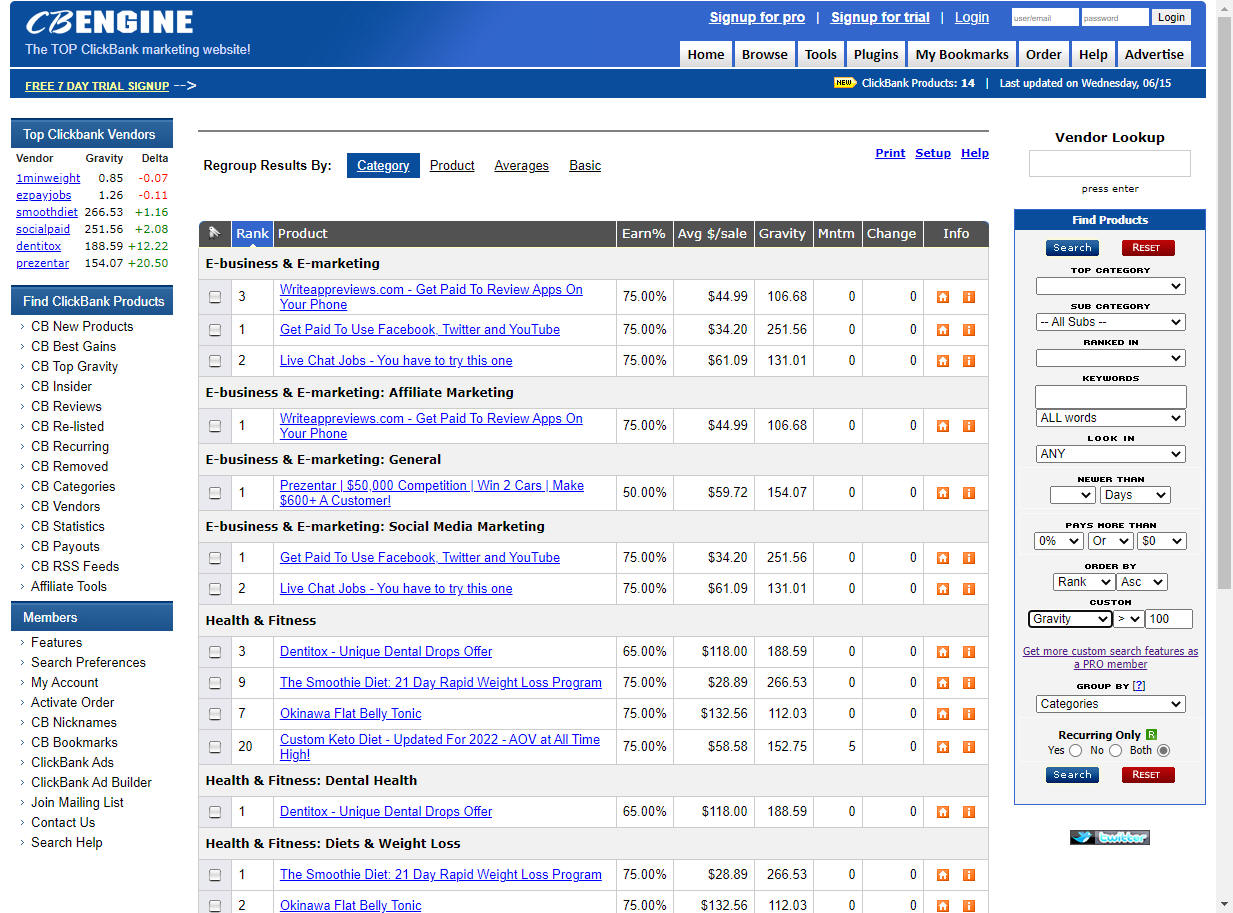Open info icon for Dentitox rank 1 row
The width and height of the screenshot is (1233, 913).
968,812
